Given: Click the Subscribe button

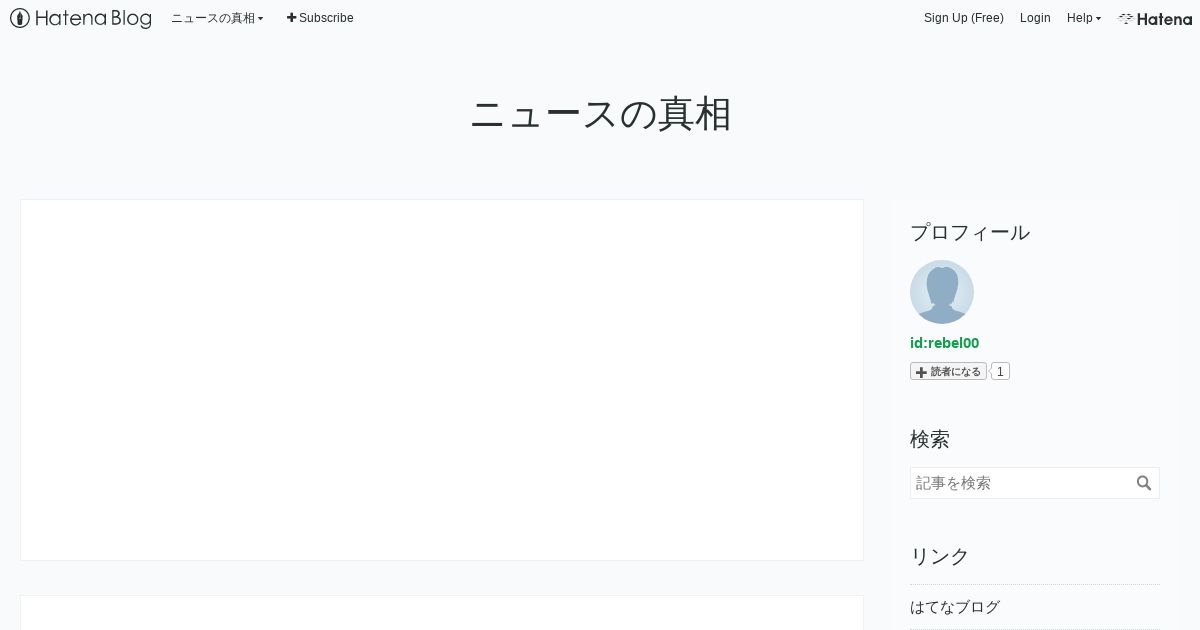Looking at the screenshot, I should point(320,18).
